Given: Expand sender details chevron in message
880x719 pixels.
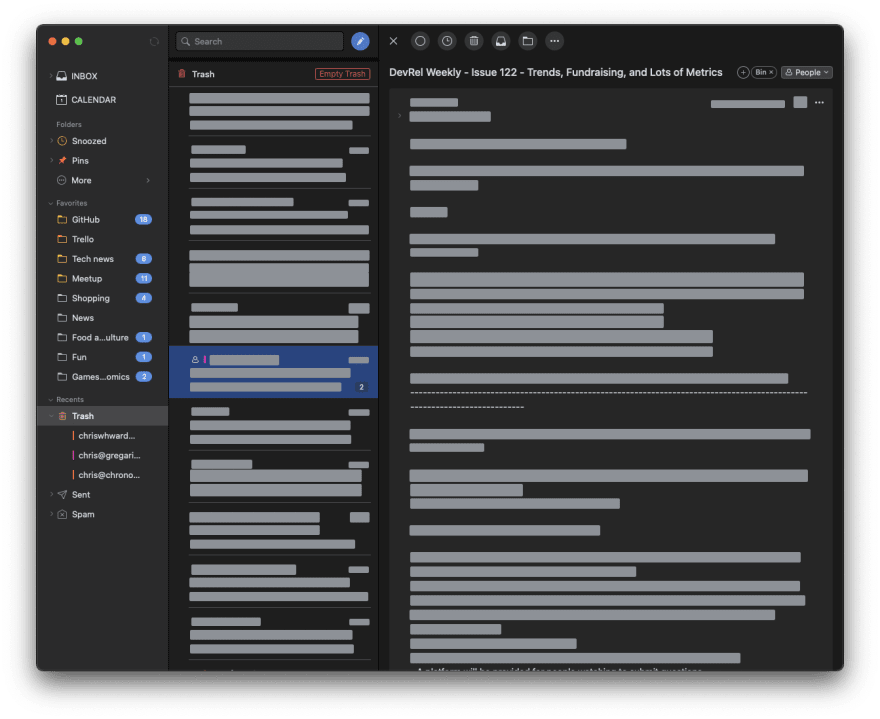Looking at the screenshot, I should (x=400, y=116).
